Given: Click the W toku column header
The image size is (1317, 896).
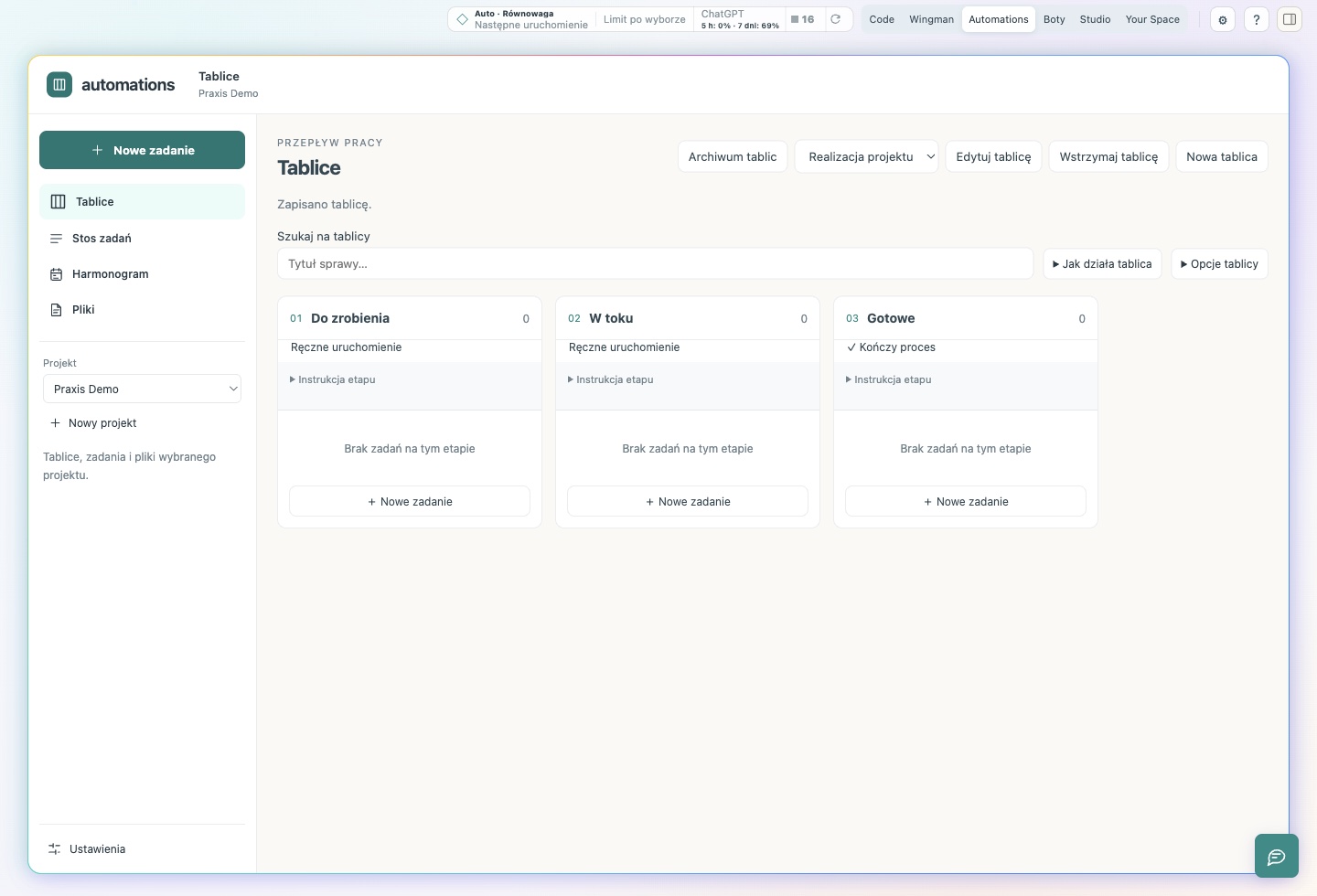Looking at the screenshot, I should click(x=688, y=318).
